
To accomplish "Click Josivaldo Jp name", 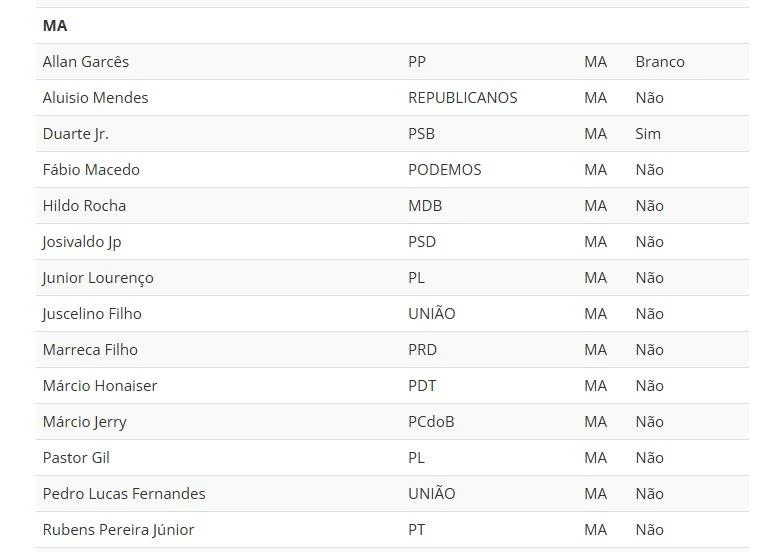I will coord(82,242).
